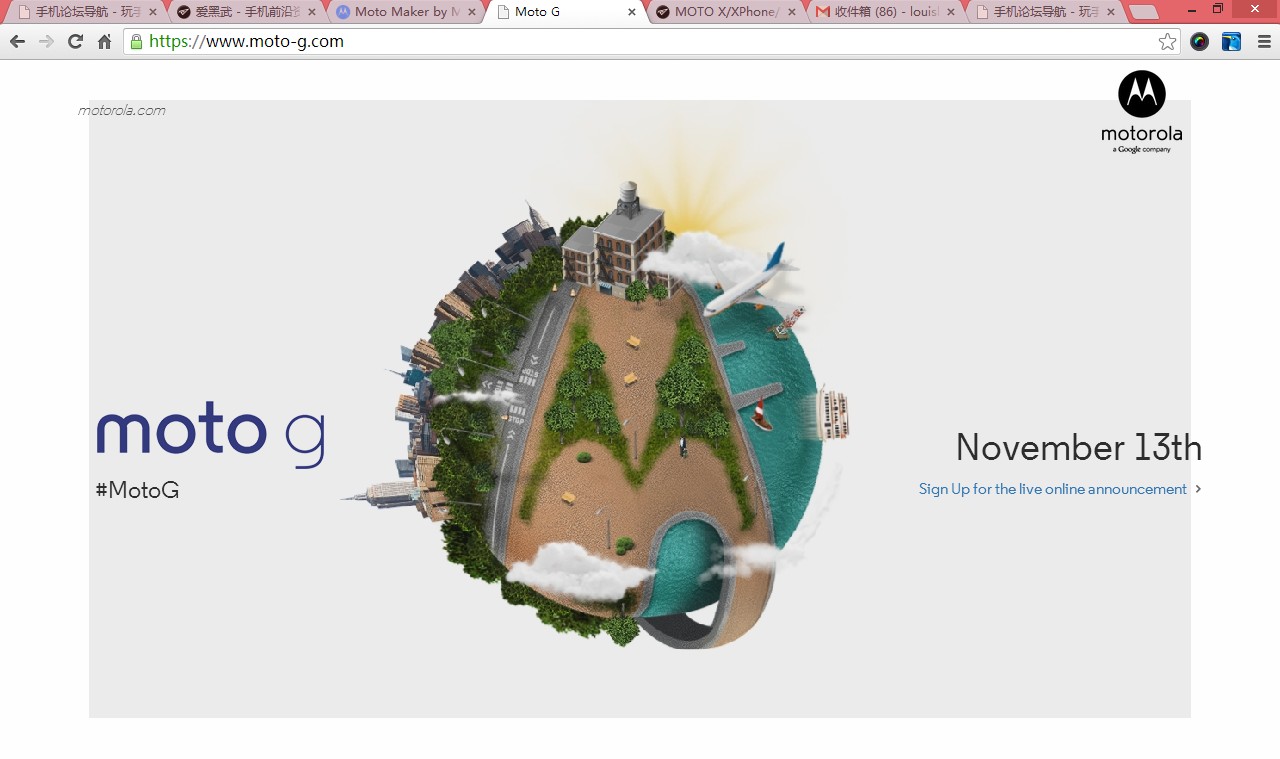Go back to the previous page

(17, 42)
